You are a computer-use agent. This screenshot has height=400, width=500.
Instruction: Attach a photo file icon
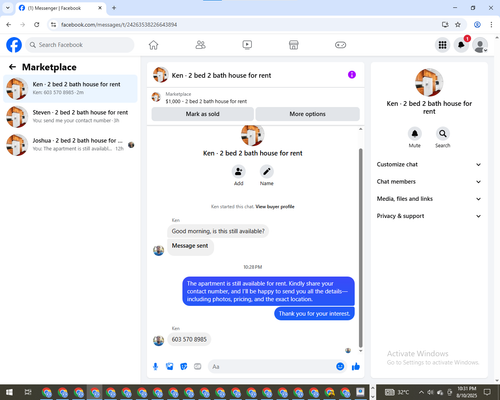coord(170,367)
